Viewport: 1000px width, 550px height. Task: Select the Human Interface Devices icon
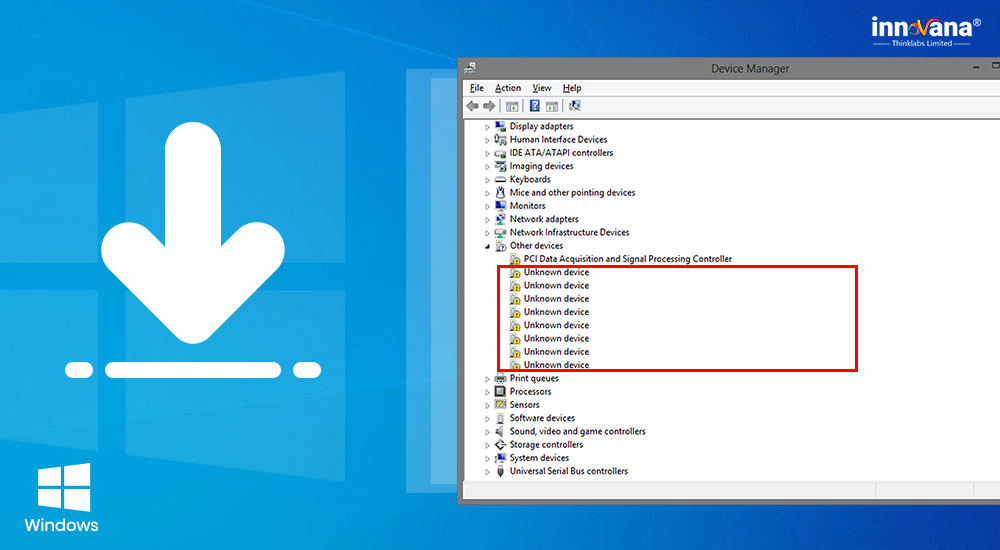(501, 140)
